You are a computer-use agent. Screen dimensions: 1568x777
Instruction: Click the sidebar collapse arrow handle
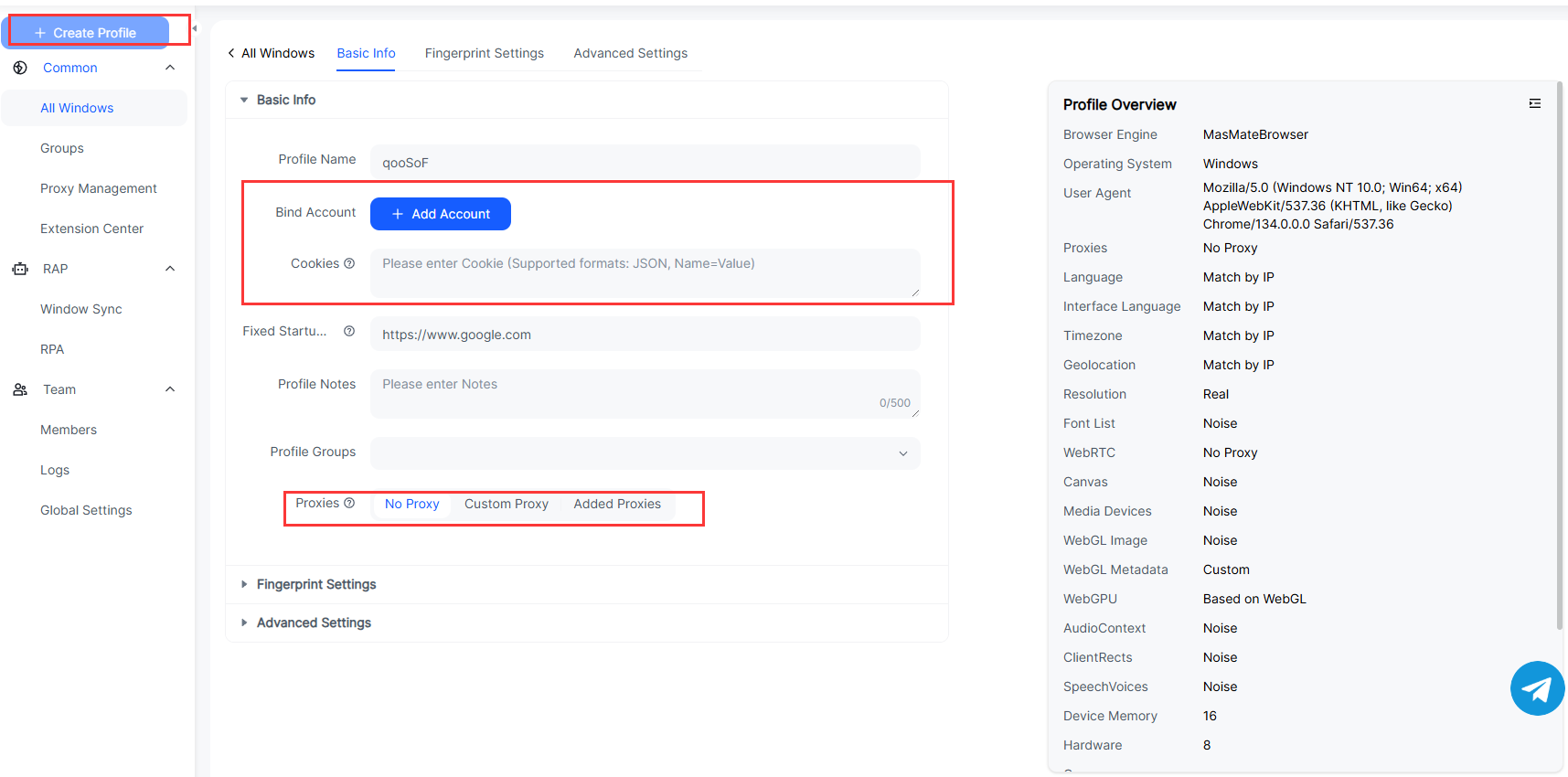coord(194,28)
